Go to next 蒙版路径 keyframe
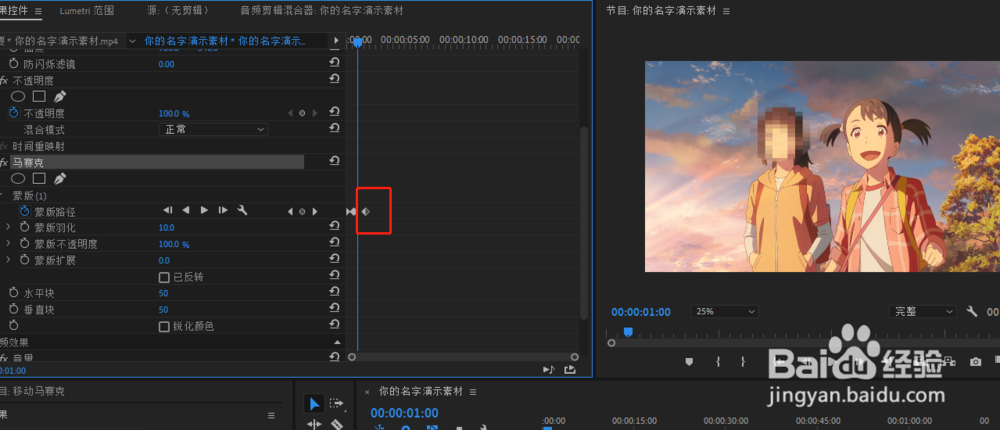This screenshot has height=430, width=1000. coord(314,211)
